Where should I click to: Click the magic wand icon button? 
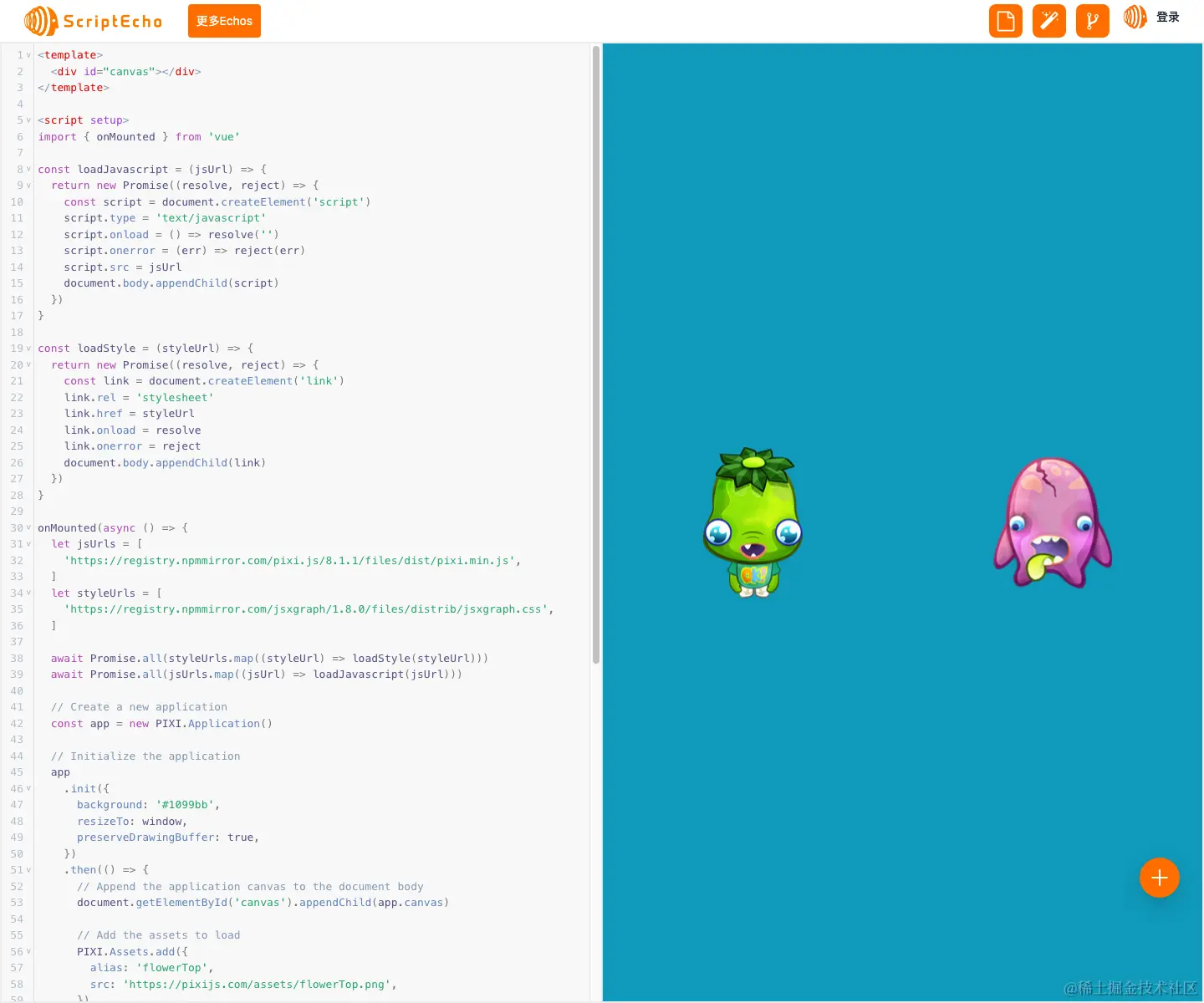1049,21
